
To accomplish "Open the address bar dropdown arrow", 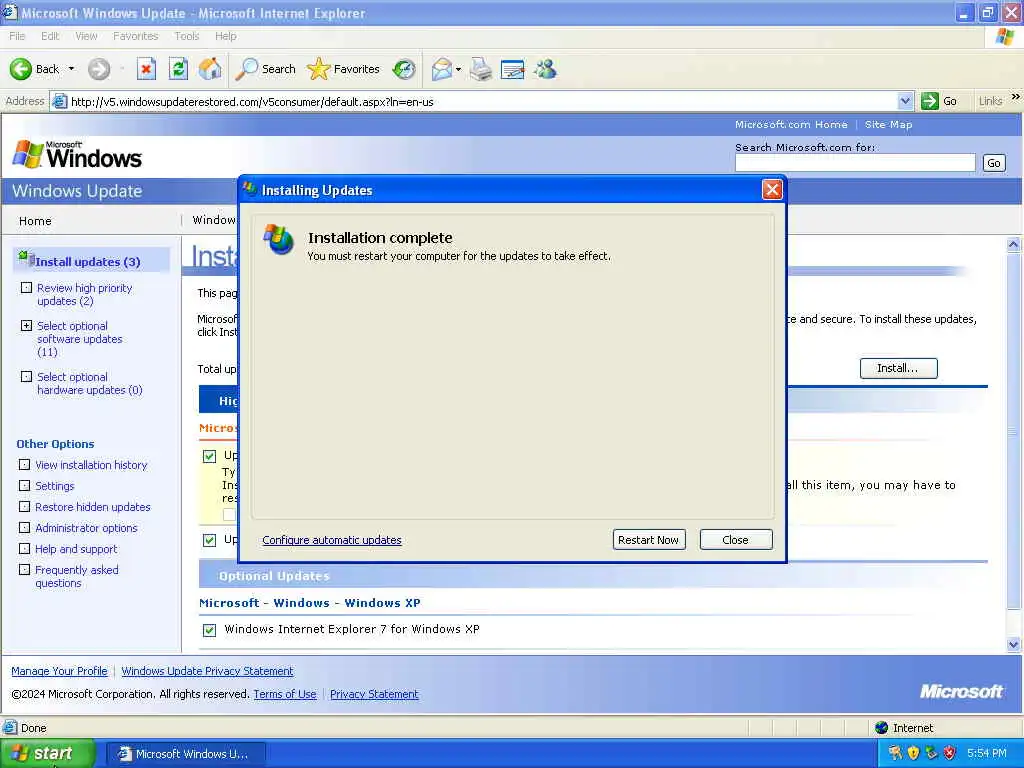I will coord(904,101).
